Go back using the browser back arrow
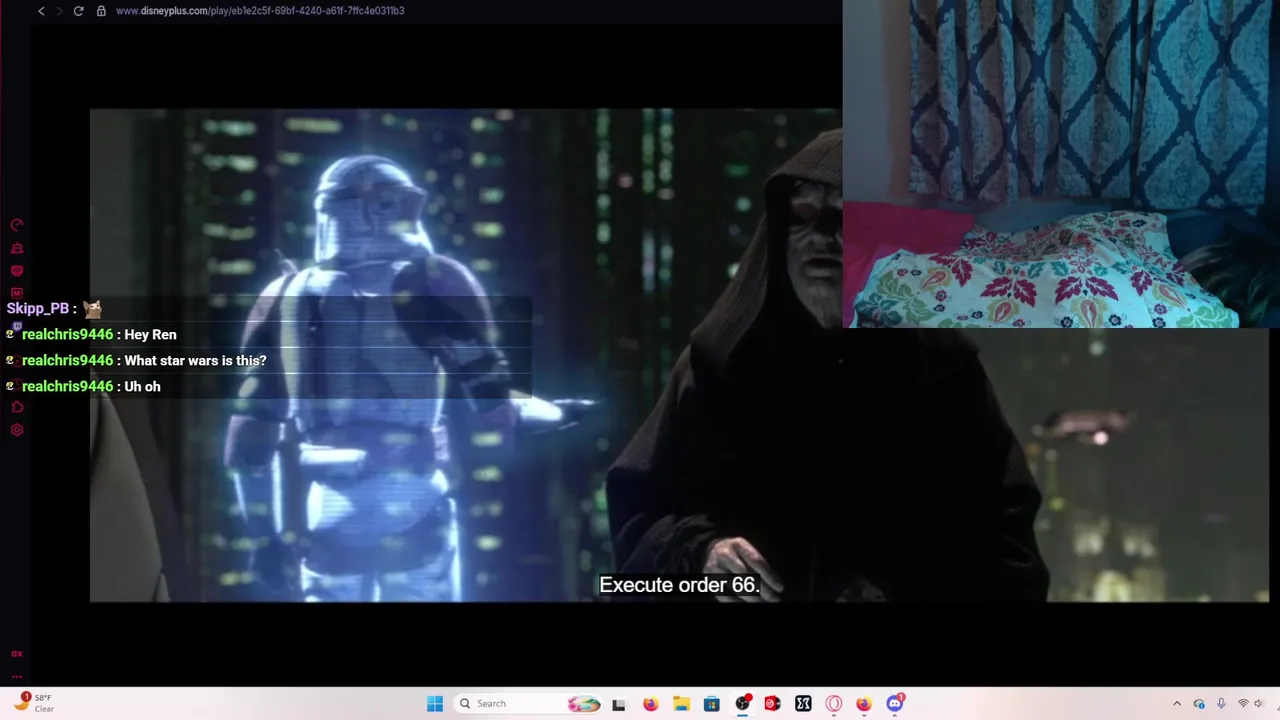Image resolution: width=1280 pixels, height=720 pixels. pos(41,11)
